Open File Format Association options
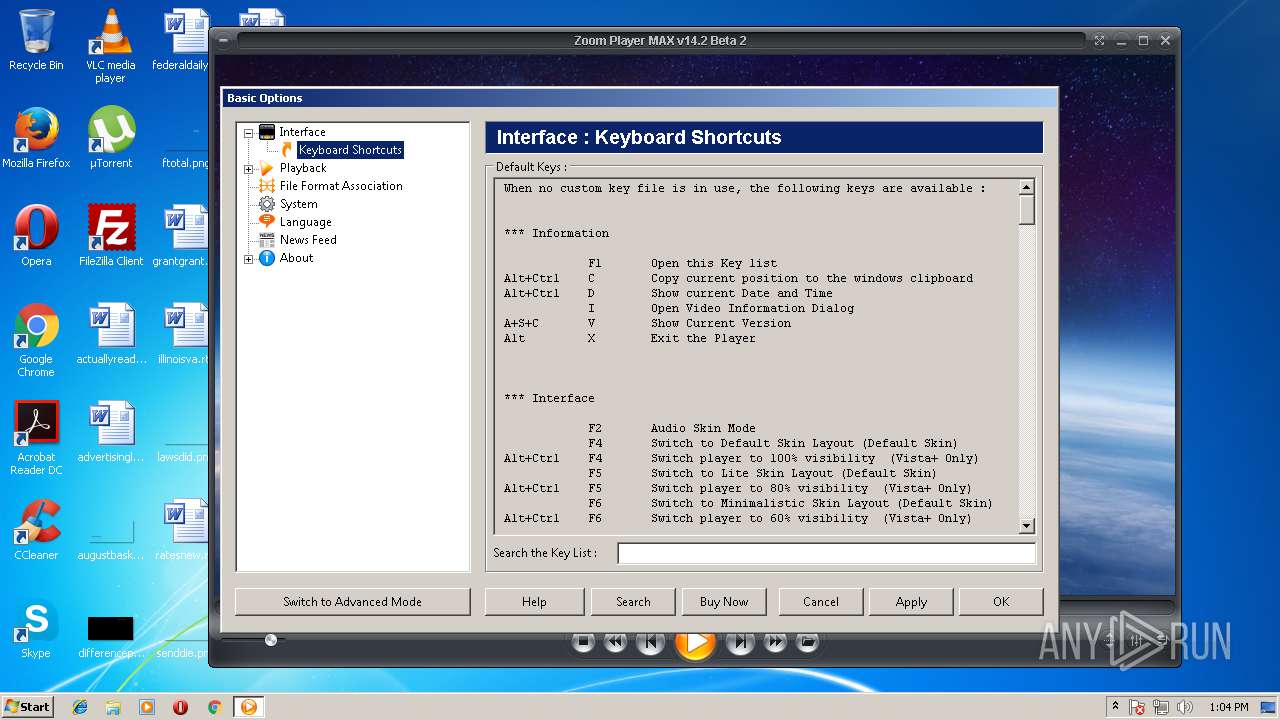The height and width of the screenshot is (720, 1280). click(341, 186)
